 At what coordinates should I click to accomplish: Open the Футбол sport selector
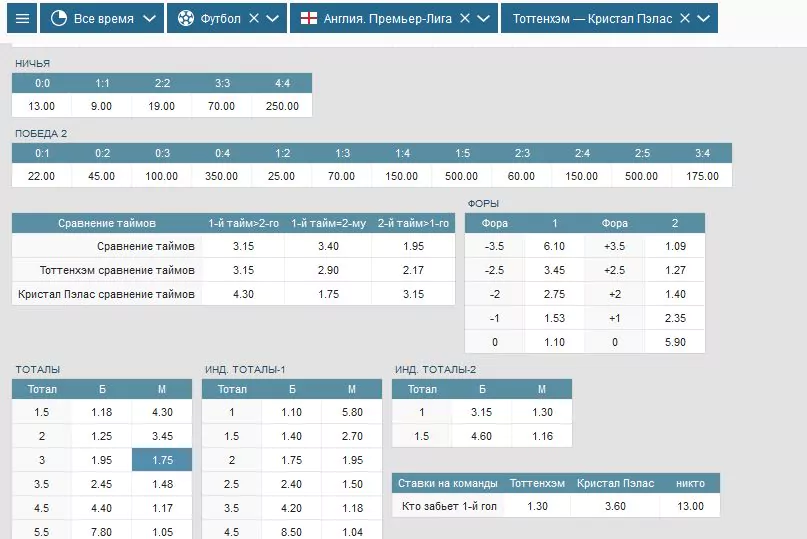tap(227, 19)
